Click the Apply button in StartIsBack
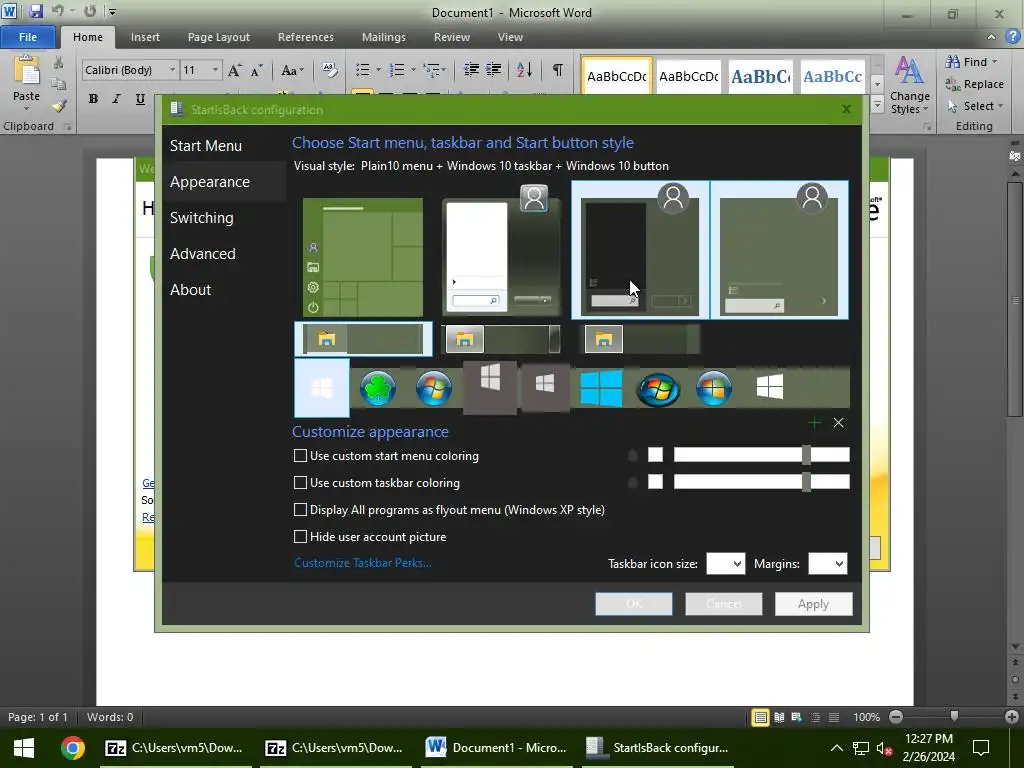This screenshot has height=768, width=1024. coord(813,604)
